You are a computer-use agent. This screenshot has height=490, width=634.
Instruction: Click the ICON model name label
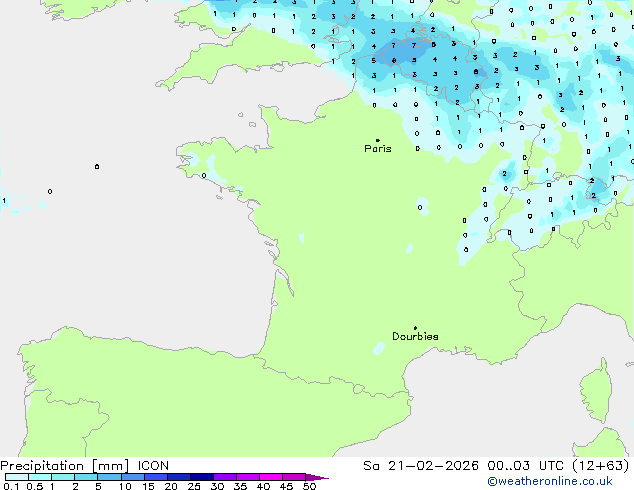coord(153,466)
